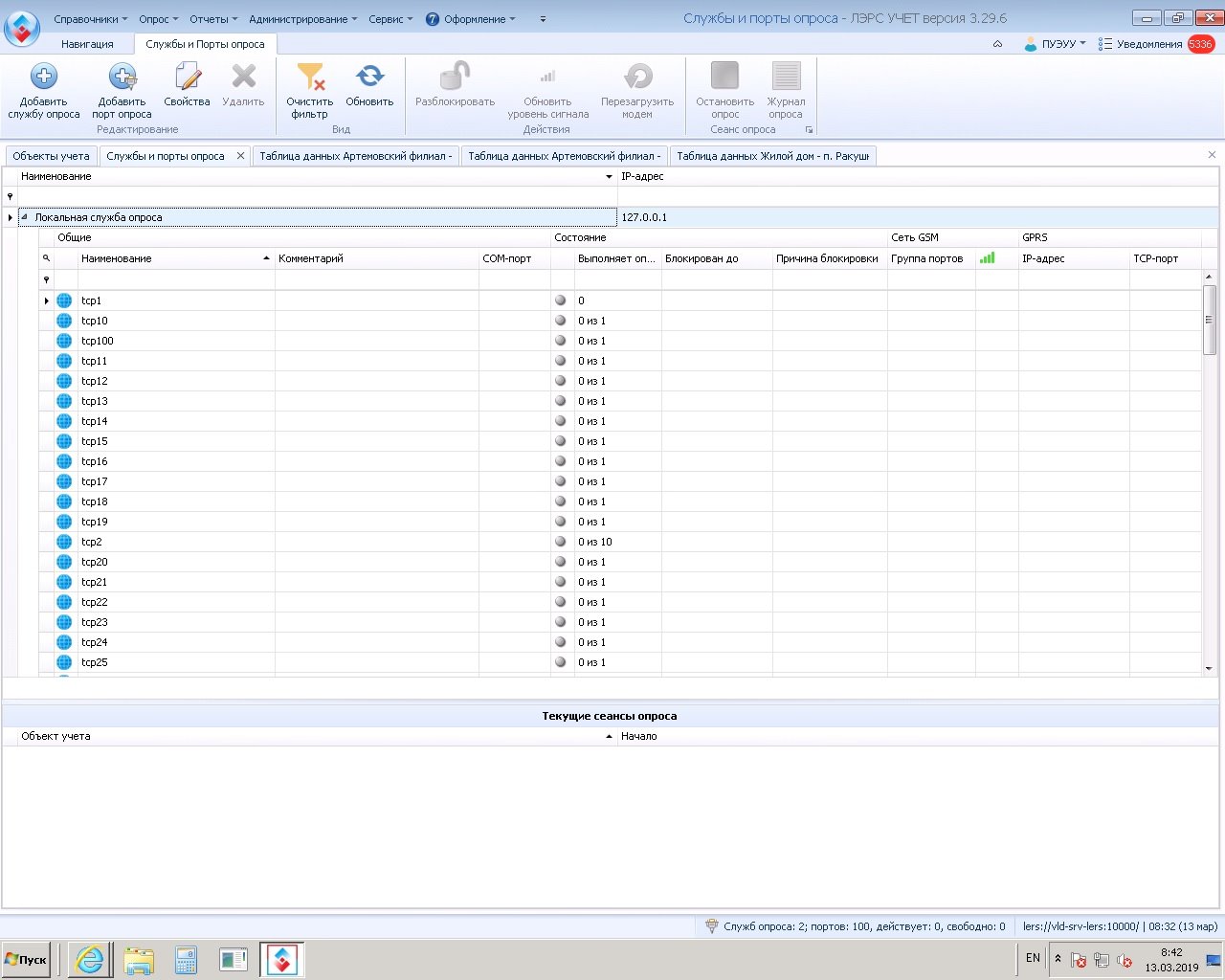The image size is (1225, 980).
Task: Click the help icon next to Оформление
Action: pos(432,19)
